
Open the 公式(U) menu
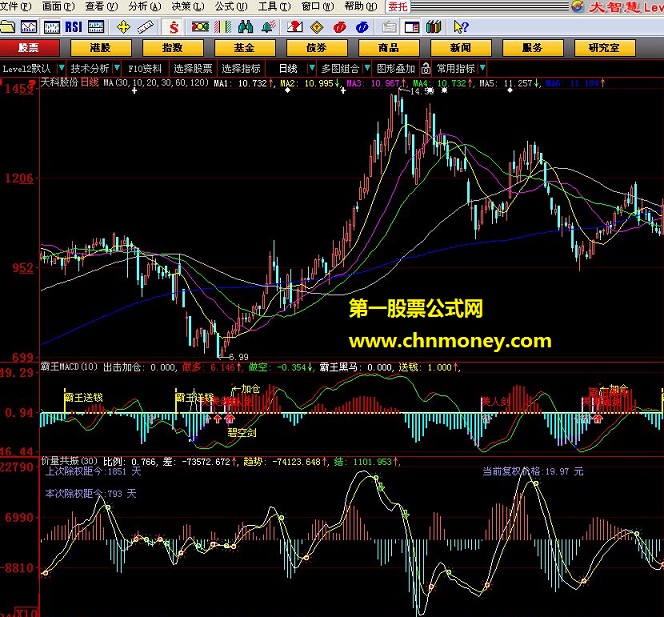pyautogui.click(x=231, y=6)
